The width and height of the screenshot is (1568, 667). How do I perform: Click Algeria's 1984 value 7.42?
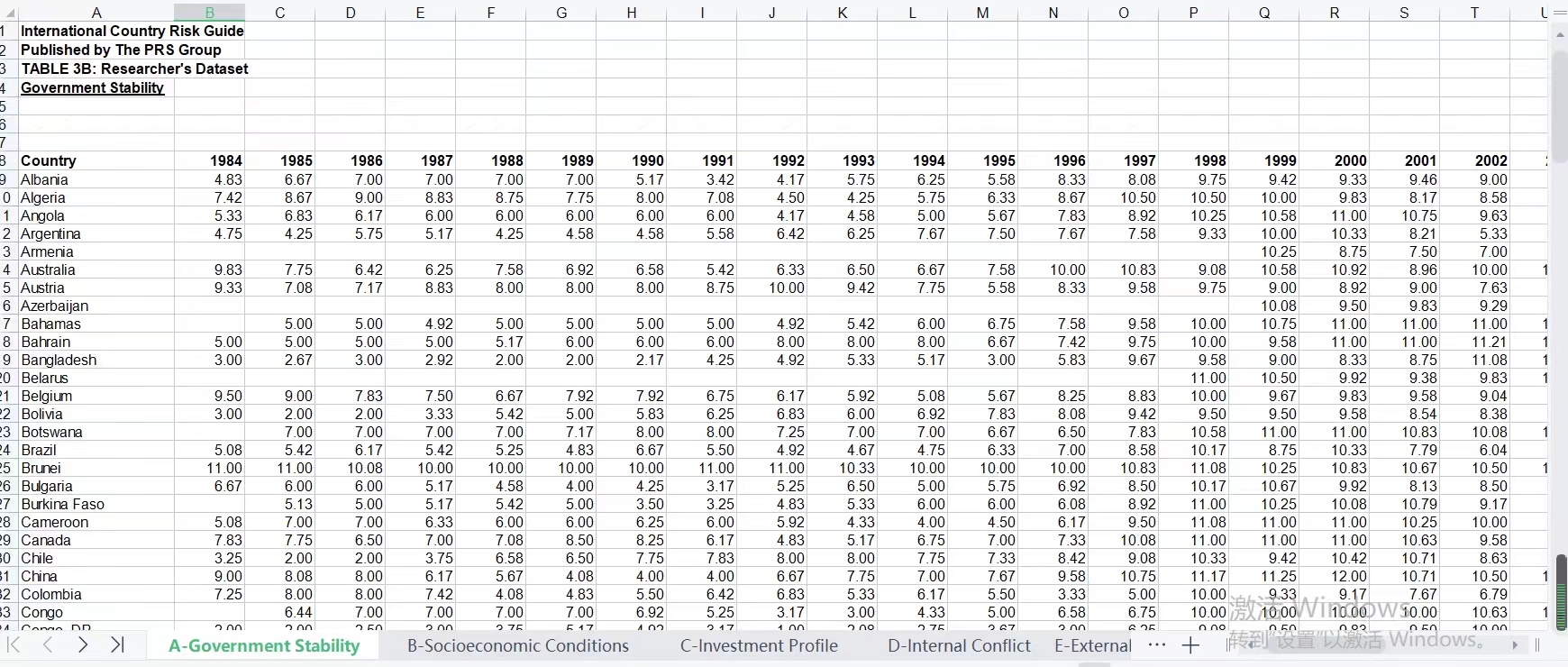(210, 197)
